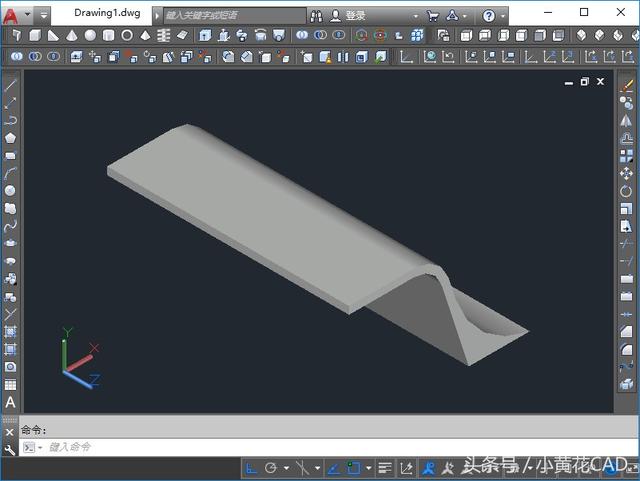
Task: Pick the Multiline Text (A) tool
Action: tap(10, 402)
